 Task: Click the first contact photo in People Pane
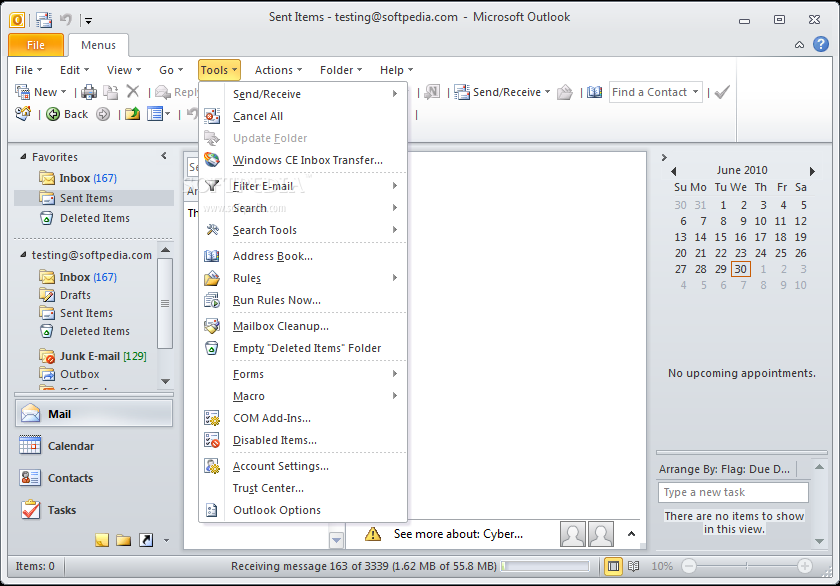click(573, 534)
